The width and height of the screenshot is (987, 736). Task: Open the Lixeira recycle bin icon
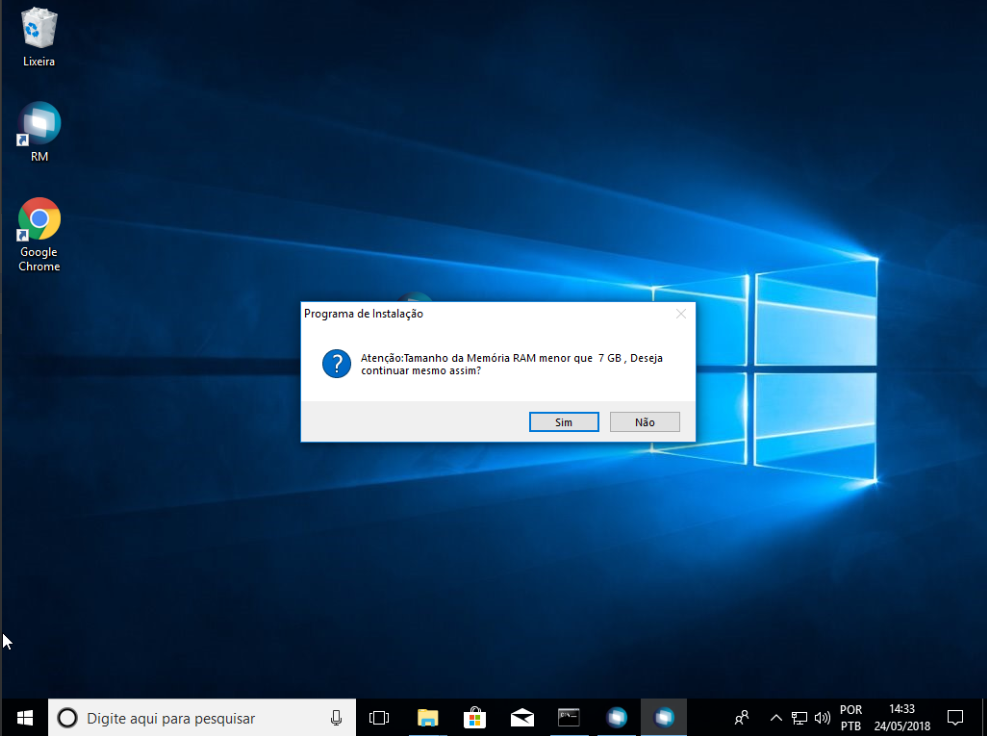click(x=39, y=38)
